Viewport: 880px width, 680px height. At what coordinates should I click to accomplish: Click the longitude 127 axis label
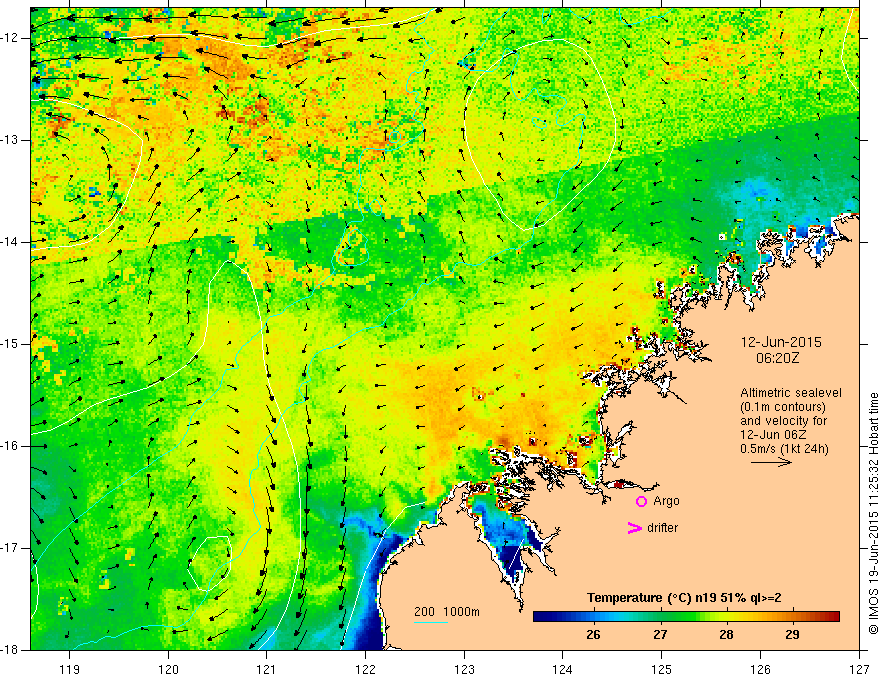coord(859,669)
